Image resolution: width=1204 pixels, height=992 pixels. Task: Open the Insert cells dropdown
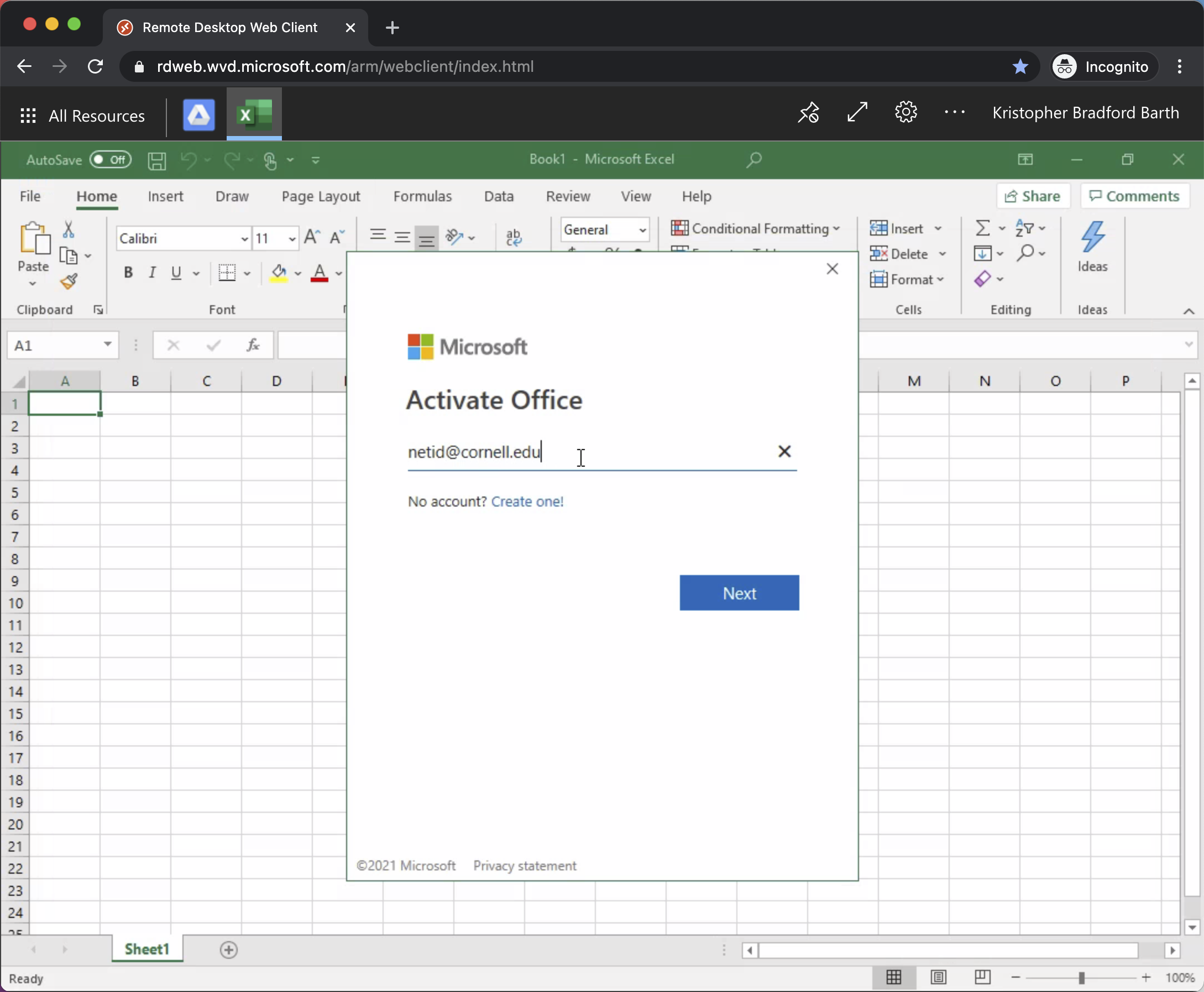(x=938, y=228)
